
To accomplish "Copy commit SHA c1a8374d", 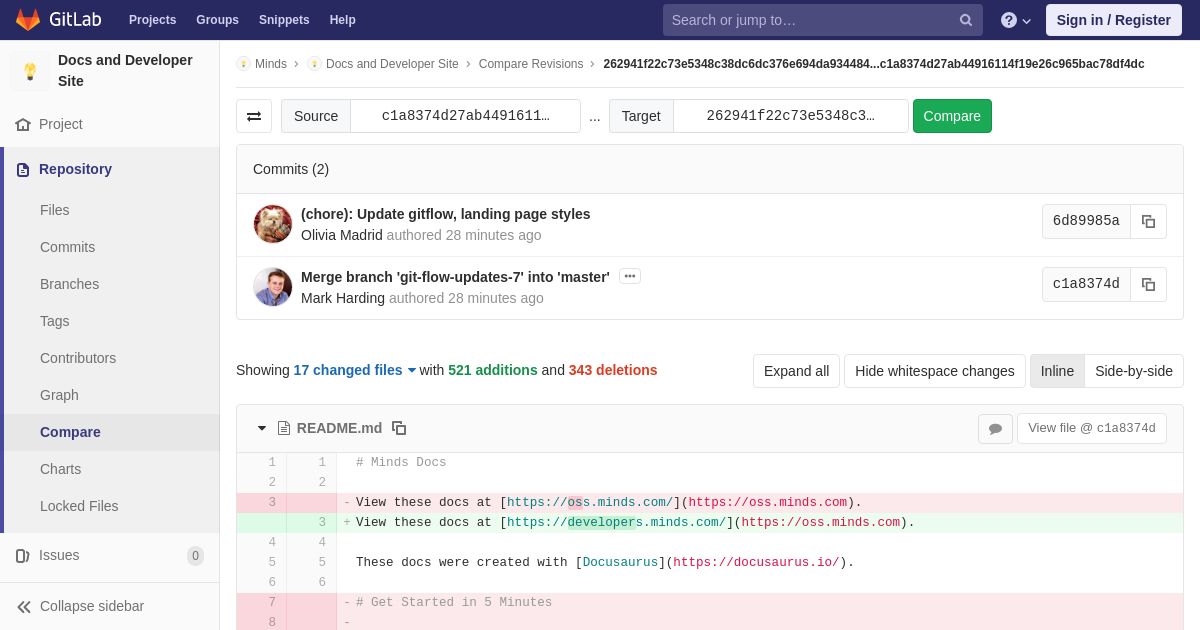I will click(x=1148, y=284).
